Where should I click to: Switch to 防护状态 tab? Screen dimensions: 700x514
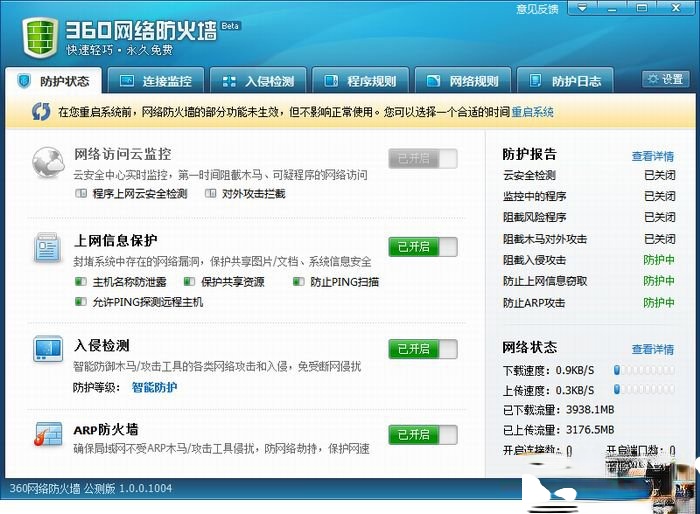[x=54, y=81]
